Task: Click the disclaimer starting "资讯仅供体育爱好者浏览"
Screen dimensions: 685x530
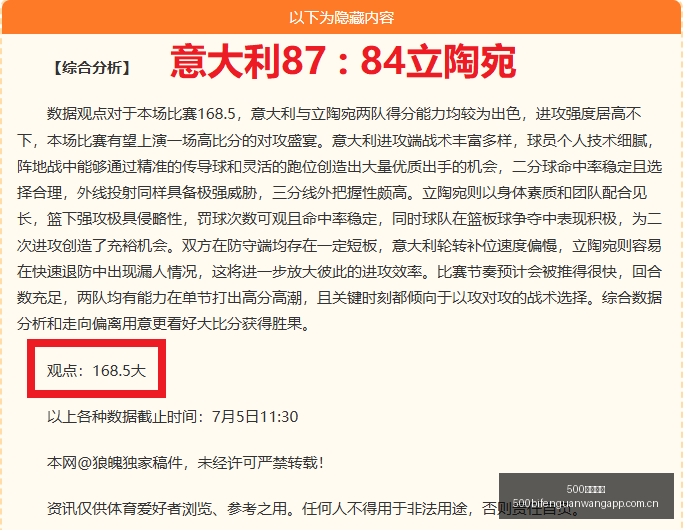Action: [x=313, y=508]
